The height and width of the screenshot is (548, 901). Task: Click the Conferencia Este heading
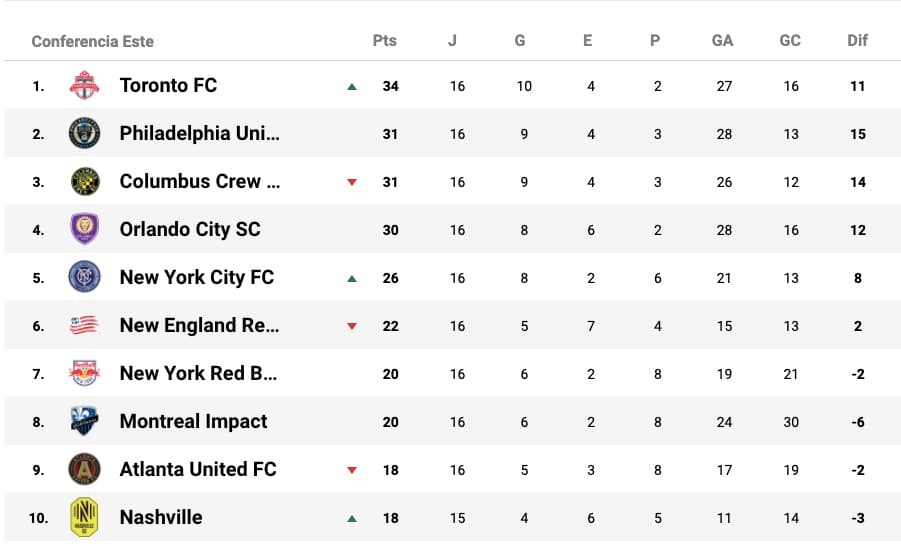(92, 42)
